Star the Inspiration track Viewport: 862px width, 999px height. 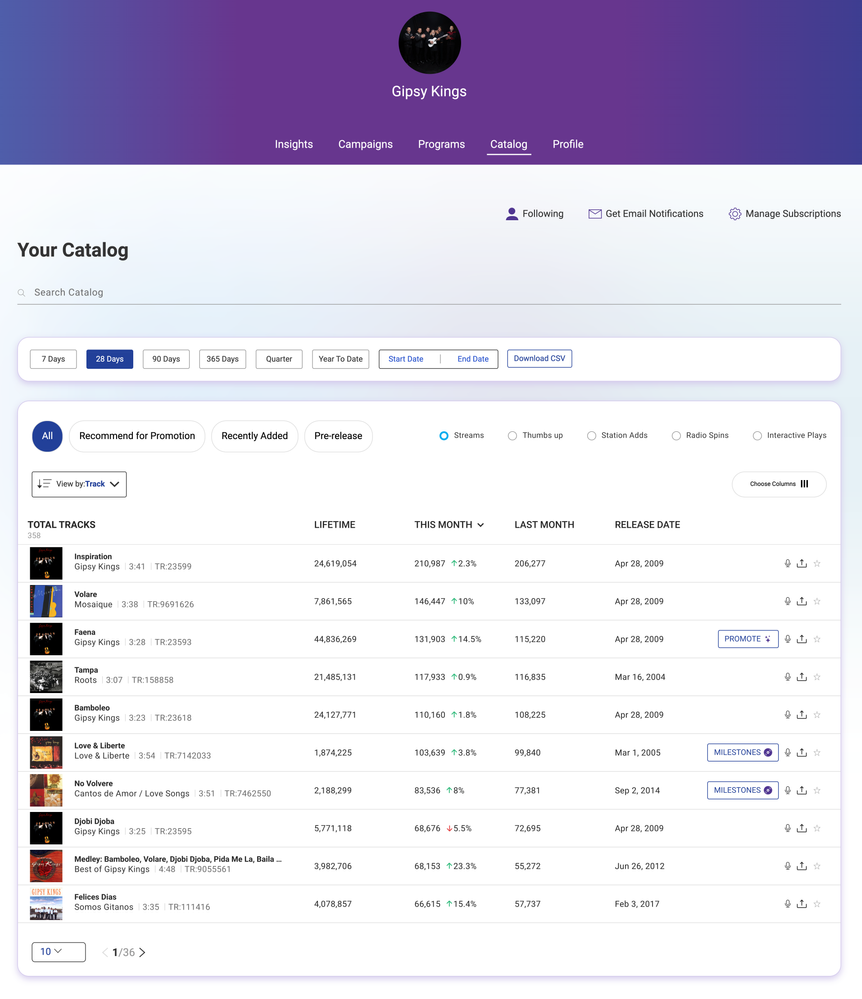(x=817, y=563)
